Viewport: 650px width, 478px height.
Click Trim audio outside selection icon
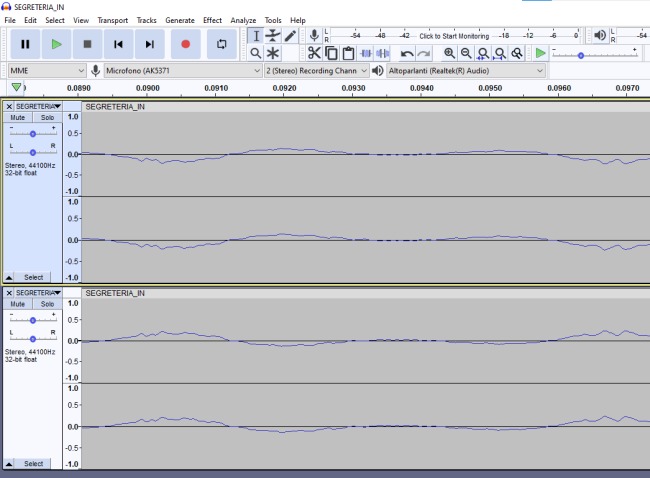[366, 53]
